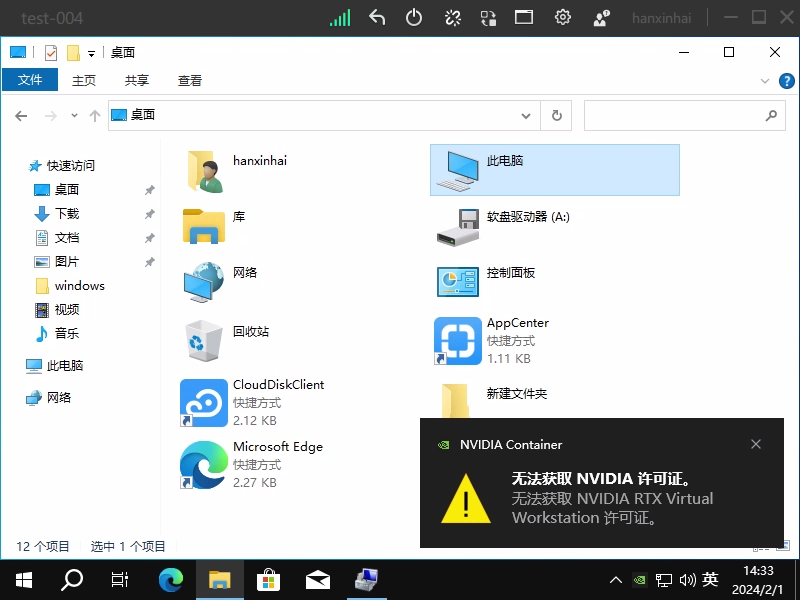
Task: Click the fullscreen window icon in remote toolbar
Action: [x=523, y=17]
